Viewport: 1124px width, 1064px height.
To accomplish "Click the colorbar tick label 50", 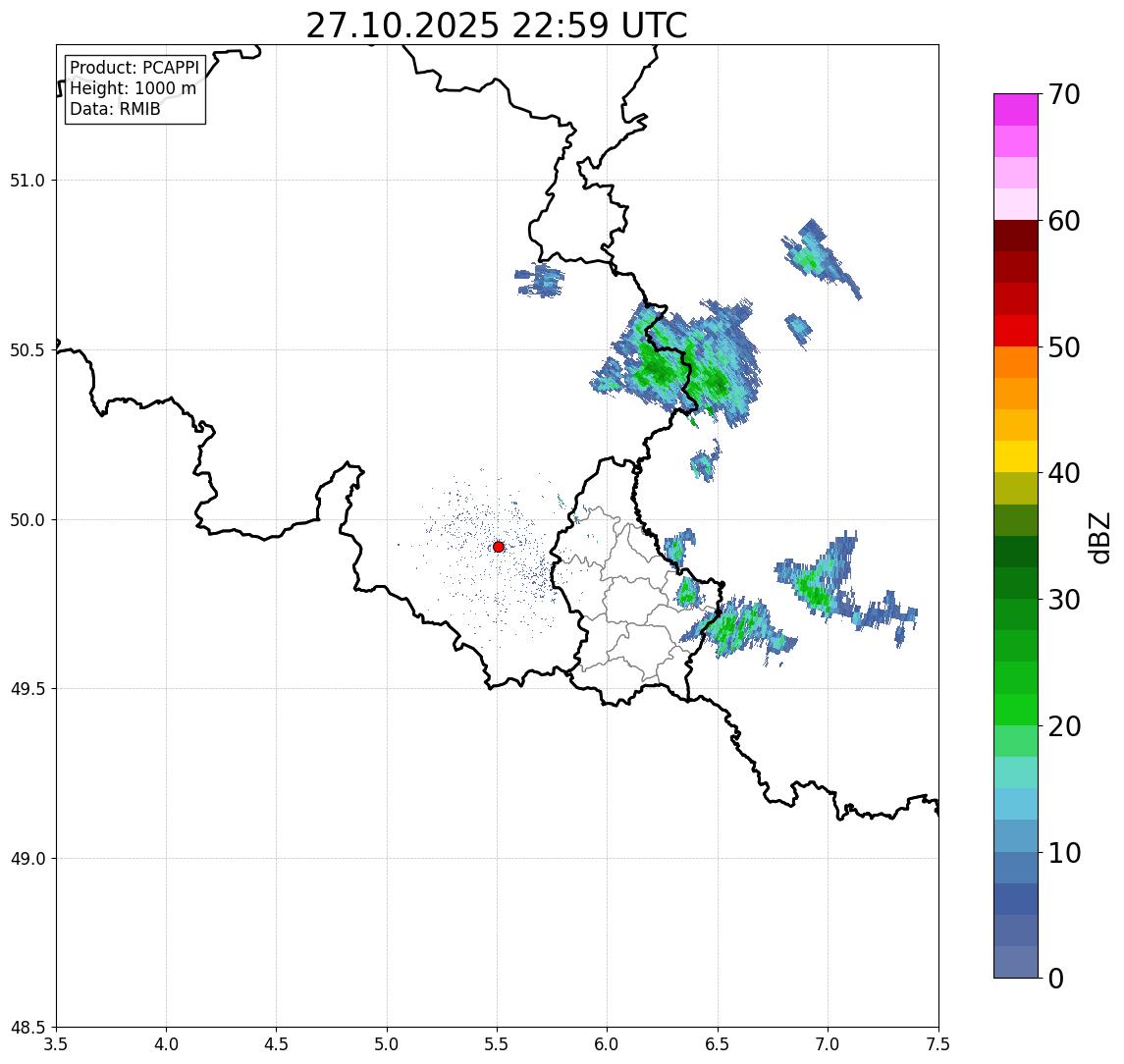I will pos(1063,347).
